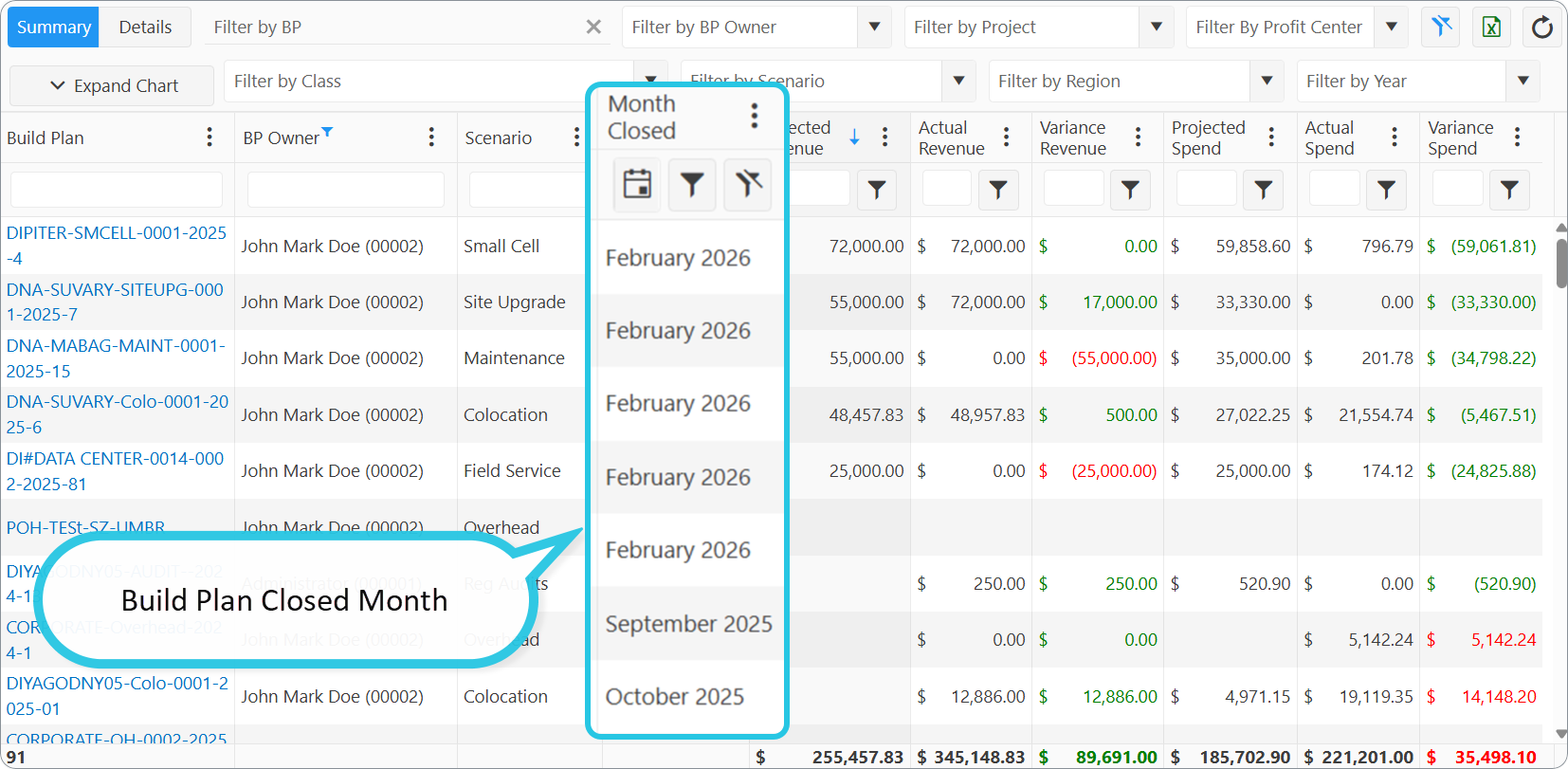Open the Actual Revenue column menu
Viewport: 1568px width, 769px height.
[x=1007, y=137]
